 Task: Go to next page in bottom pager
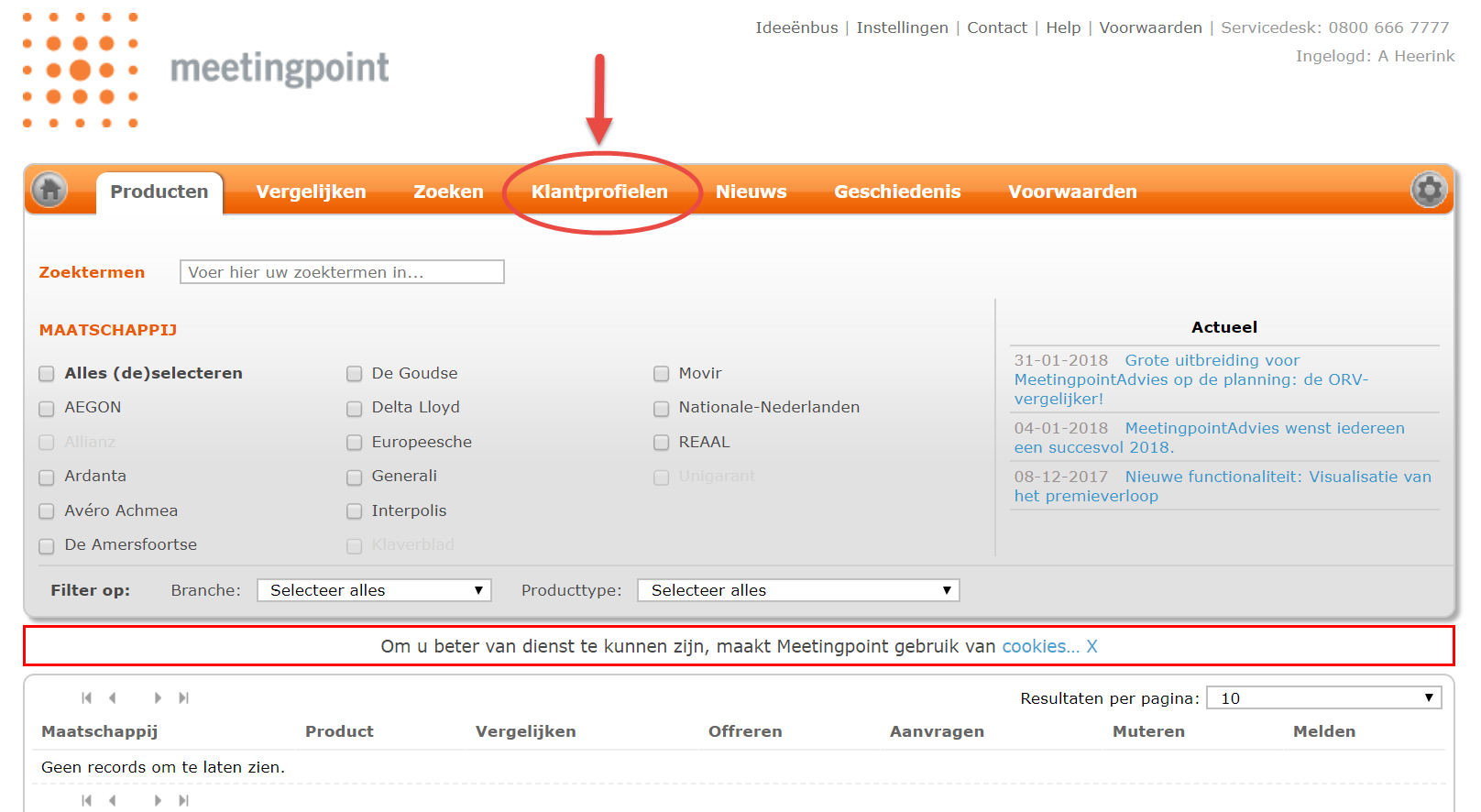coord(158,801)
